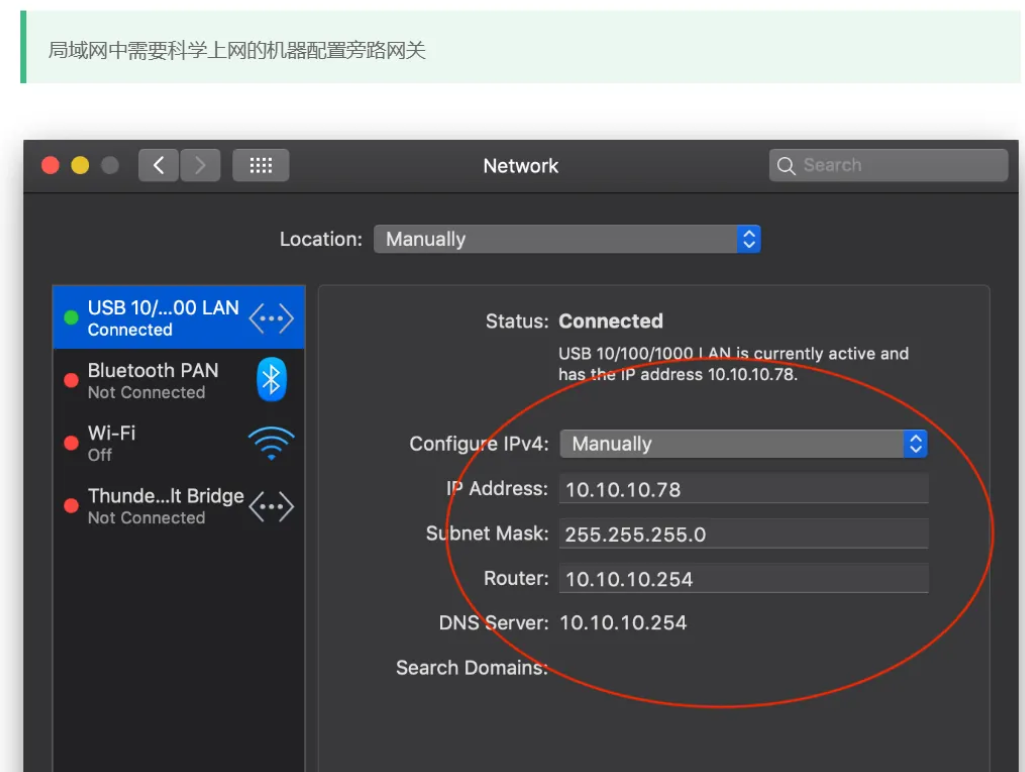Click the forward navigation arrow
Viewport: 1025px width, 772px height.
200,165
